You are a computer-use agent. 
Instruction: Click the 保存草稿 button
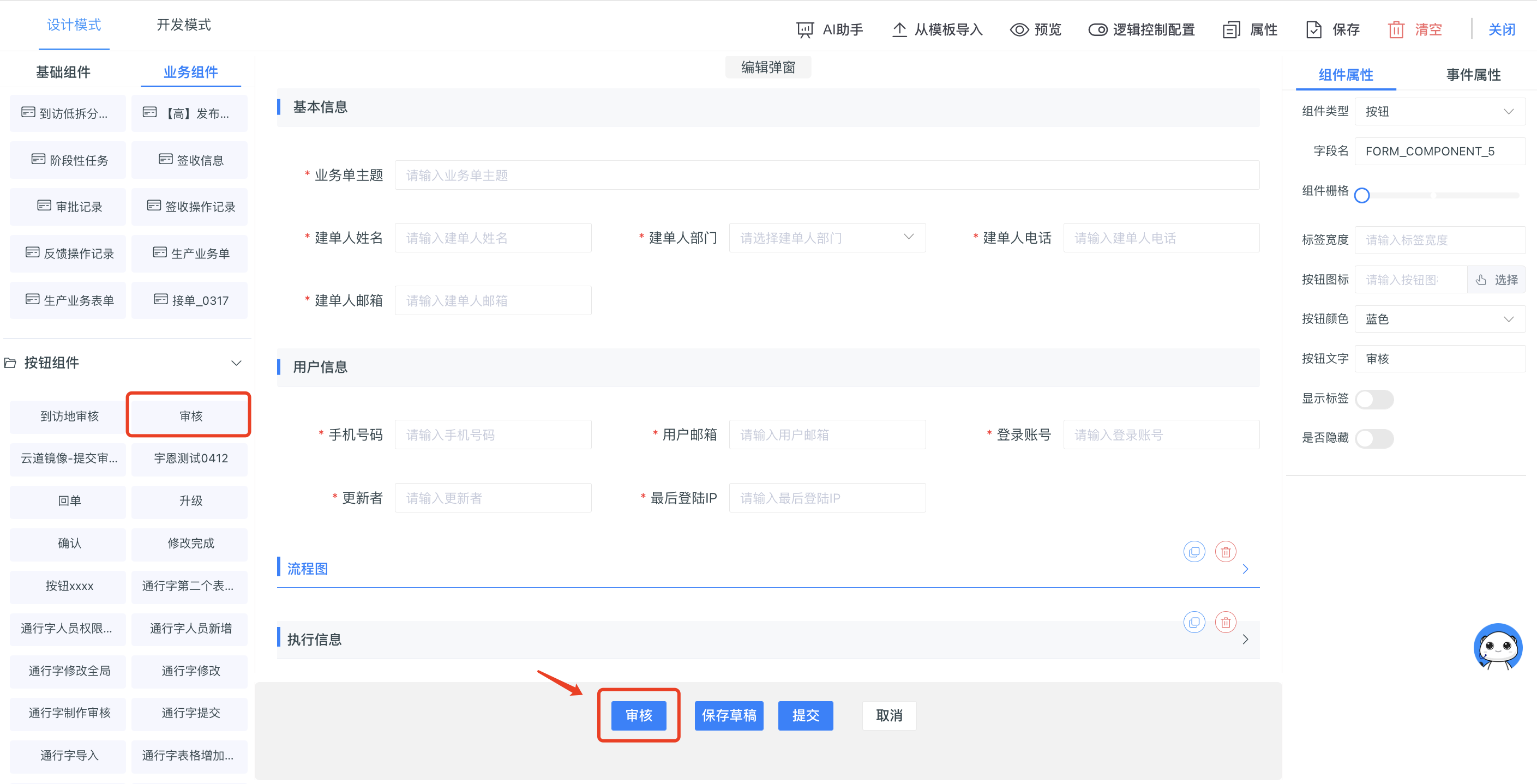pyautogui.click(x=729, y=715)
